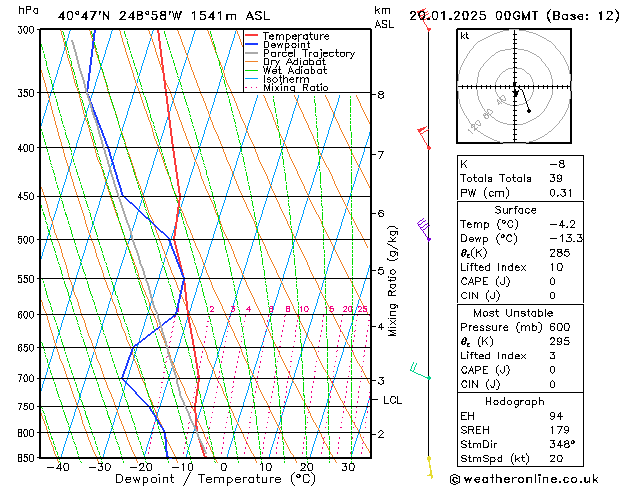
Task: Click the hodograph kt unit label
Action: pyautogui.click(x=465, y=36)
